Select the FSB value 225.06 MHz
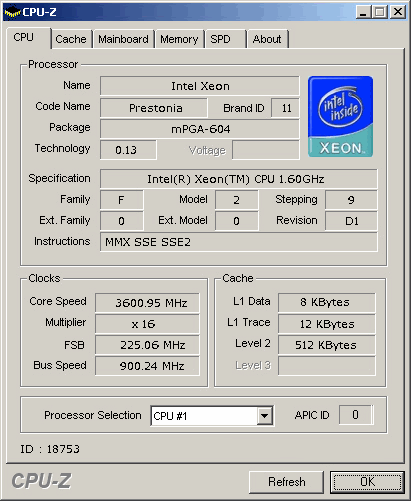The width and height of the screenshot is (411, 501). pos(147,345)
